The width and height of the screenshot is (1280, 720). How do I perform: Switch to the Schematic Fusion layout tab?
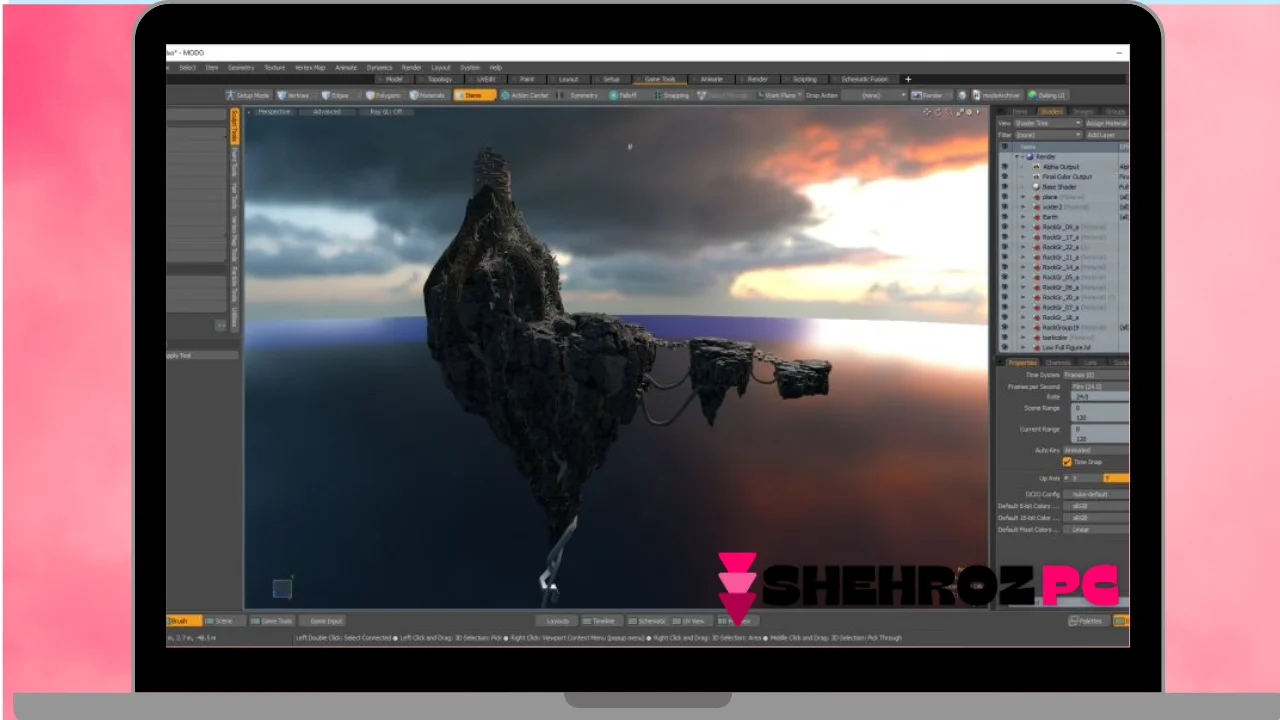pyautogui.click(x=864, y=79)
